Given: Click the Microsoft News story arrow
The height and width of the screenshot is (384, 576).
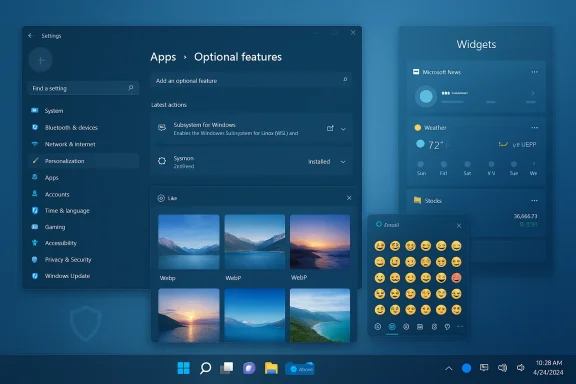Looking at the screenshot, I should coord(533,93).
